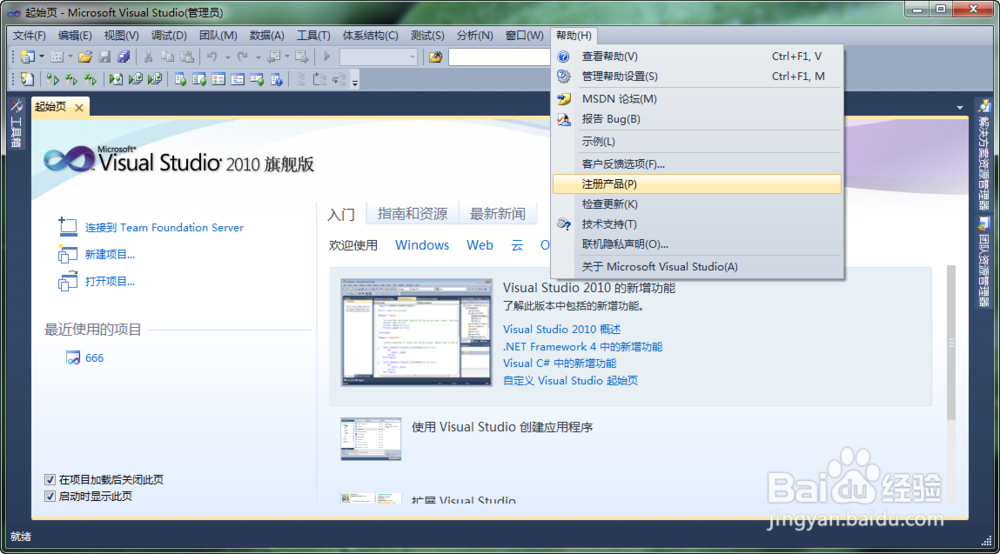Select the Windows category link
The height and width of the screenshot is (554, 1000).
(x=422, y=245)
